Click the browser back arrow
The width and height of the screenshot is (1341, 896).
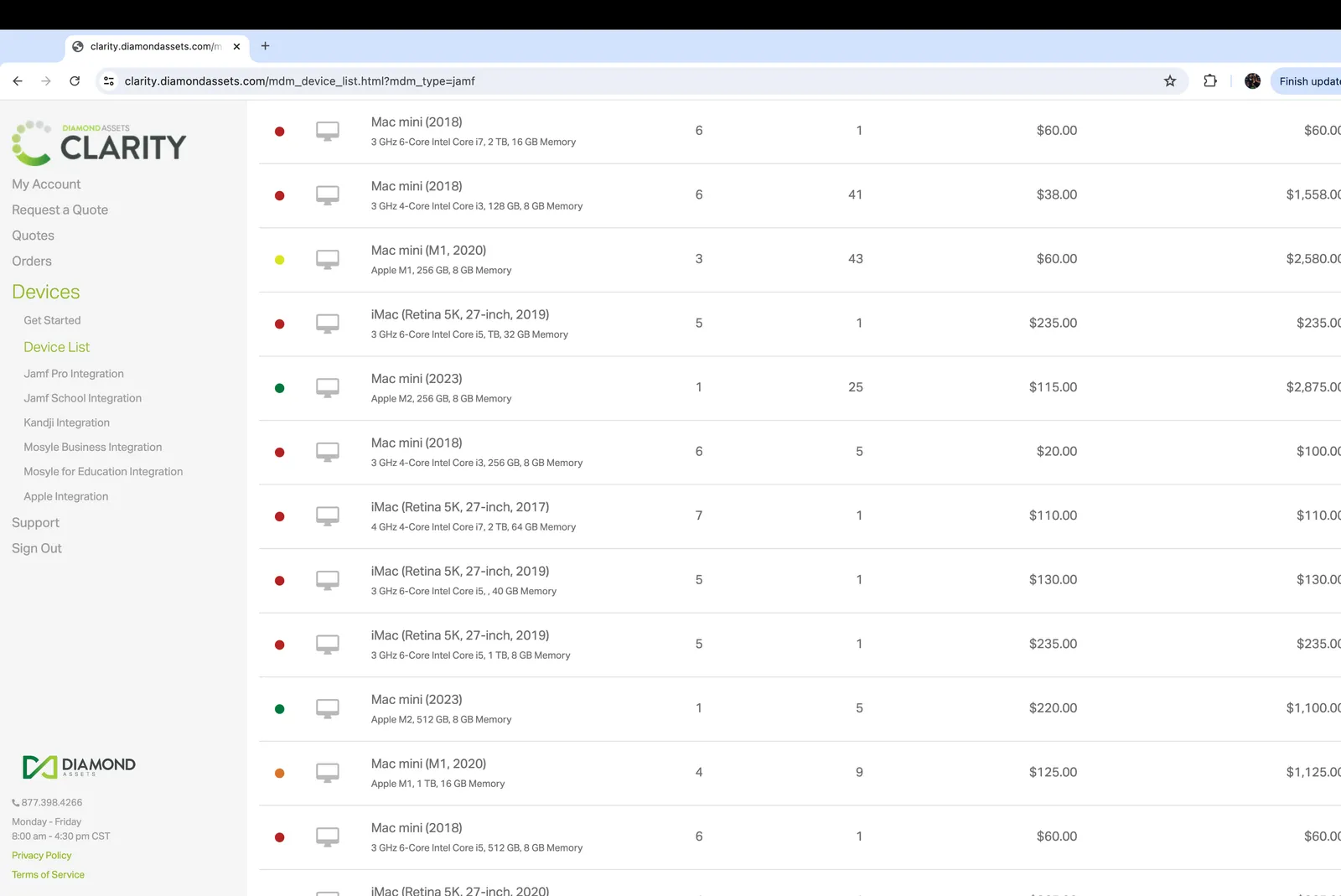[18, 81]
